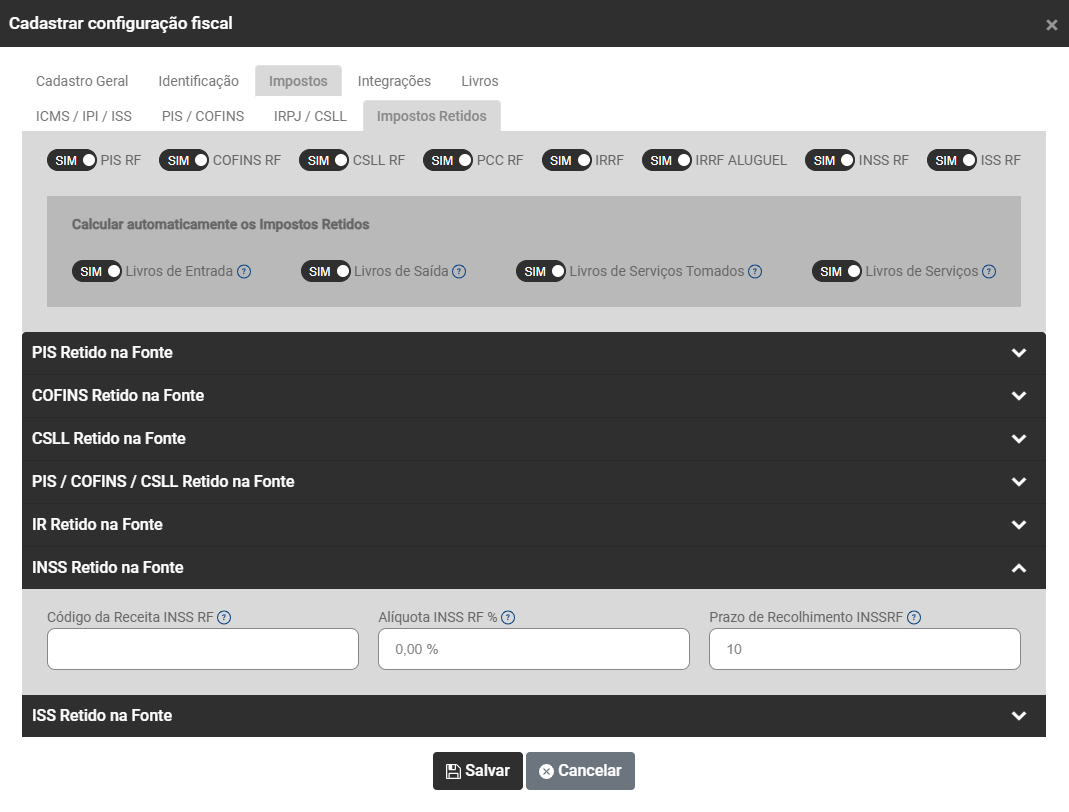Click help icon for Prazo de Recolhimento INSSRF
1069x812 pixels.
914,617
